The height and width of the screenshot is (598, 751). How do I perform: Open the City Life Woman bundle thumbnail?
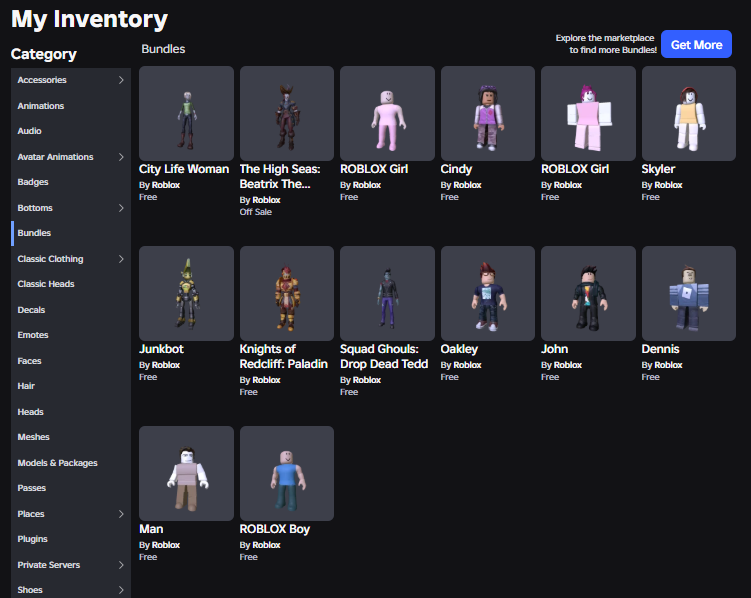[x=186, y=113]
